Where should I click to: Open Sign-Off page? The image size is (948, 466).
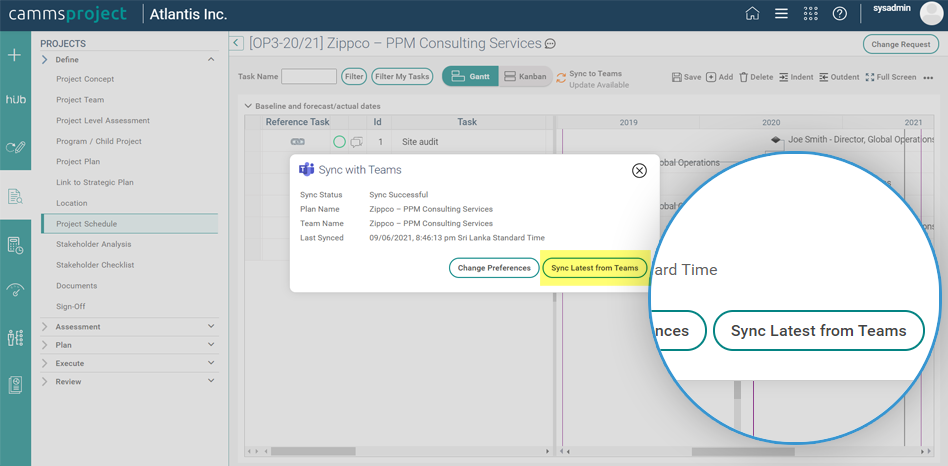click(73, 306)
